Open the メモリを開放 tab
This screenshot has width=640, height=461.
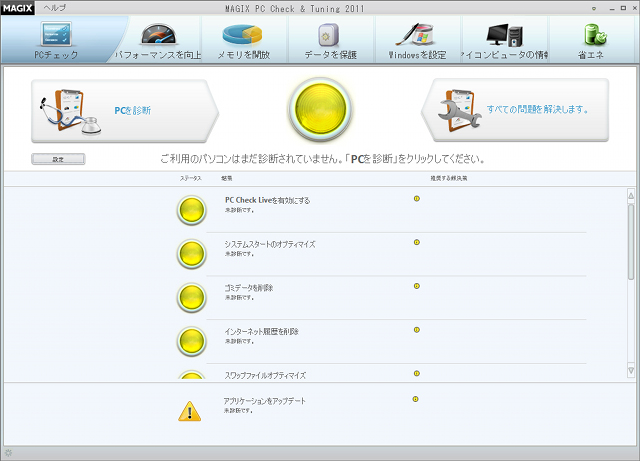tap(244, 40)
